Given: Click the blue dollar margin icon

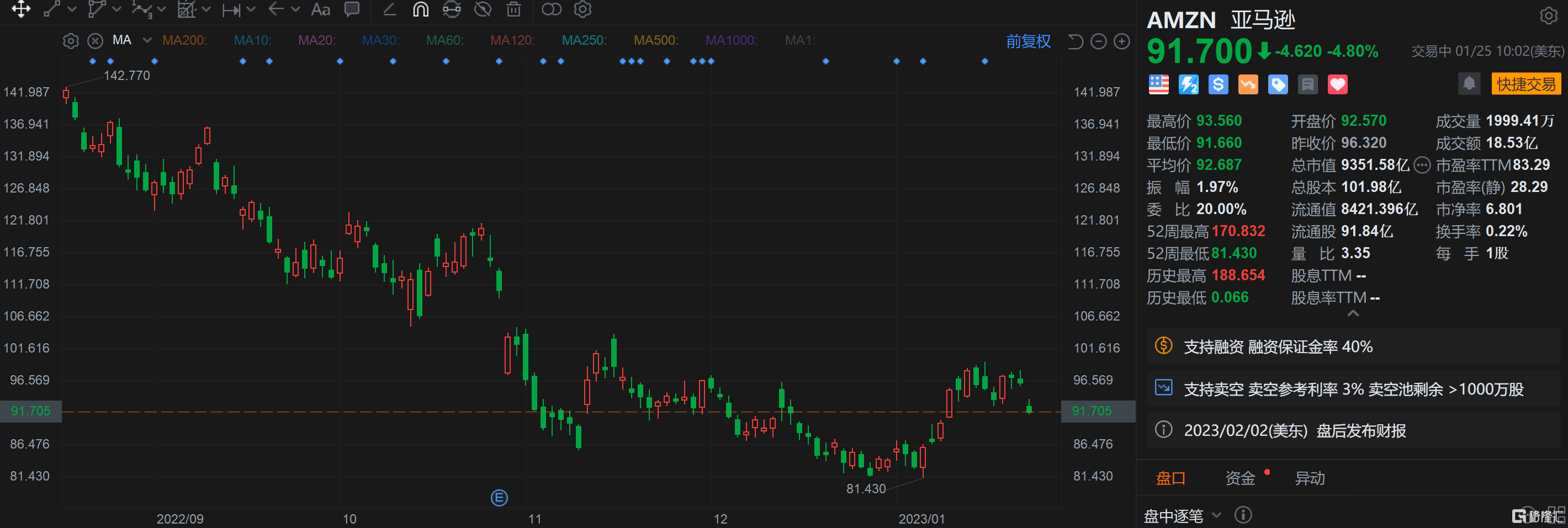Looking at the screenshot, I should 1218,84.
